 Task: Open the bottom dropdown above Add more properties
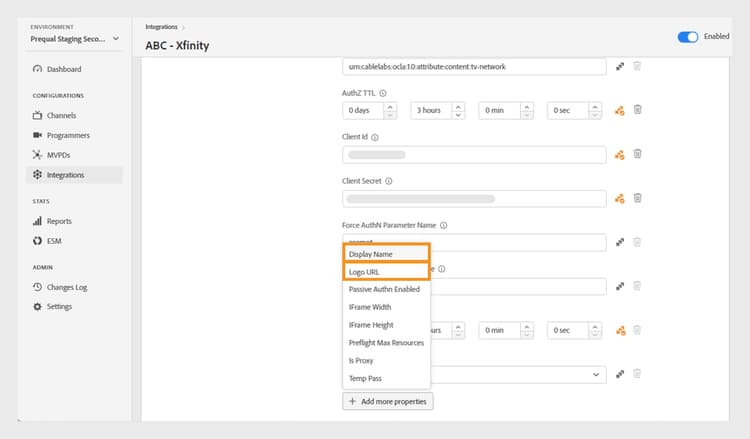pyautogui.click(x=598, y=374)
